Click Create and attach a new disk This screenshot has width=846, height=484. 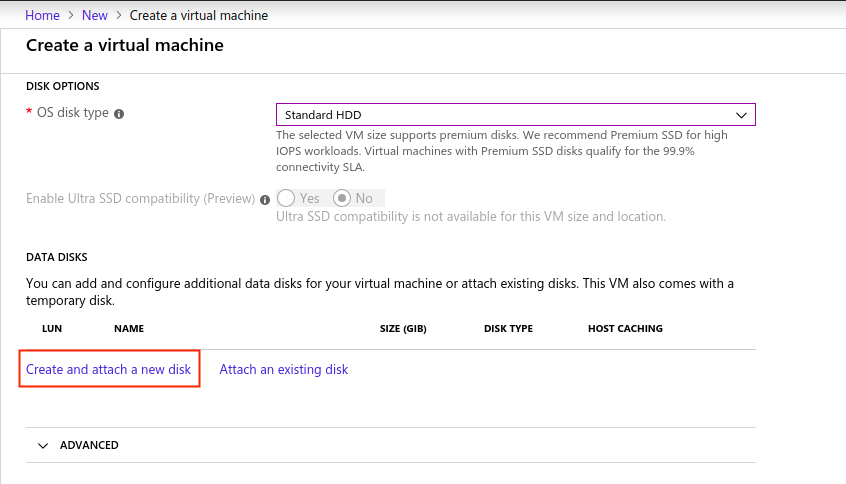pyautogui.click(x=108, y=369)
